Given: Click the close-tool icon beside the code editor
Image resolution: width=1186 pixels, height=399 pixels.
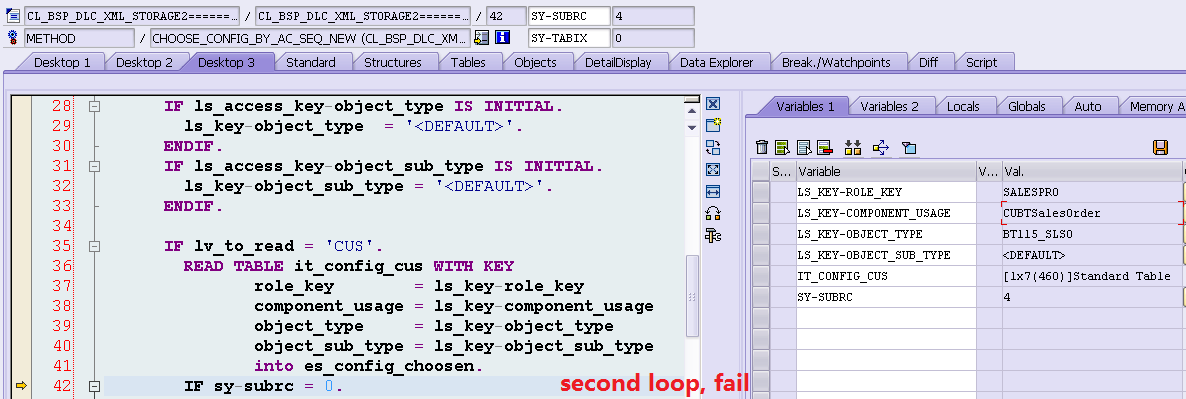Looking at the screenshot, I should 713,104.
